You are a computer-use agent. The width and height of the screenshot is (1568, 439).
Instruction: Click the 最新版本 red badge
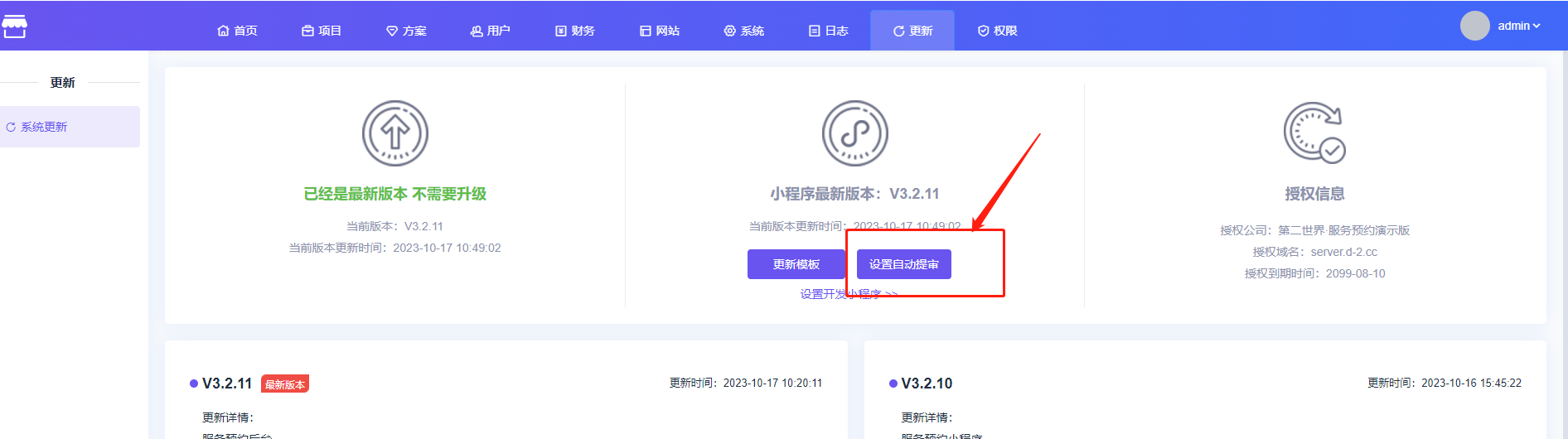click(x=285, y=384)
